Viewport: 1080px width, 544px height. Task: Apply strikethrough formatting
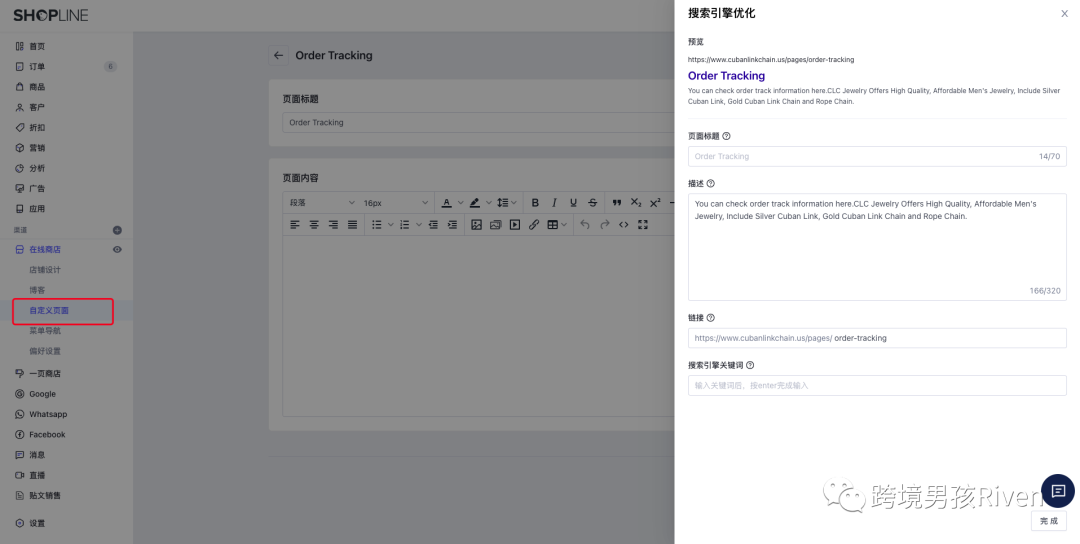pos(593,202)
